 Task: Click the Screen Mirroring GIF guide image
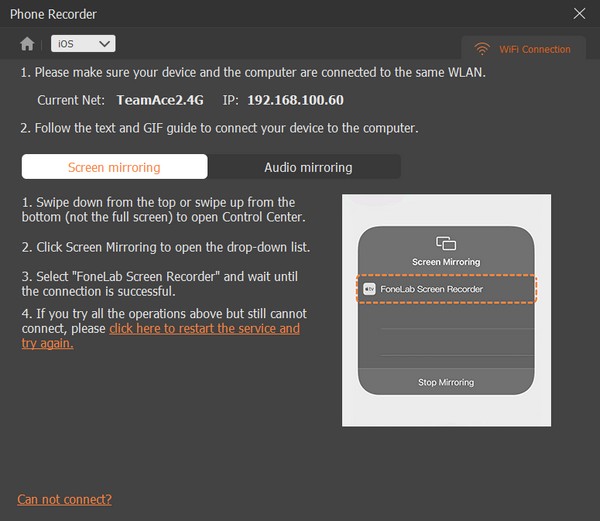(446, 310)
